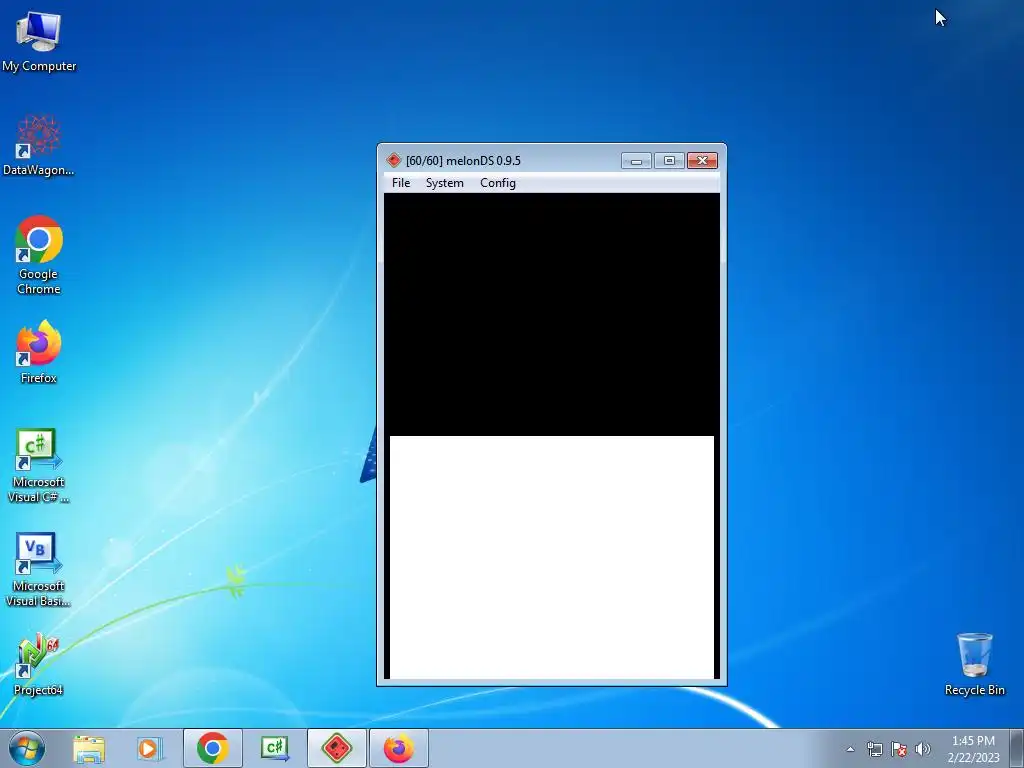The height and width of the screenshot is (768, 1024).
Task: Show hidden system tray icons
Action: point(850,749)
